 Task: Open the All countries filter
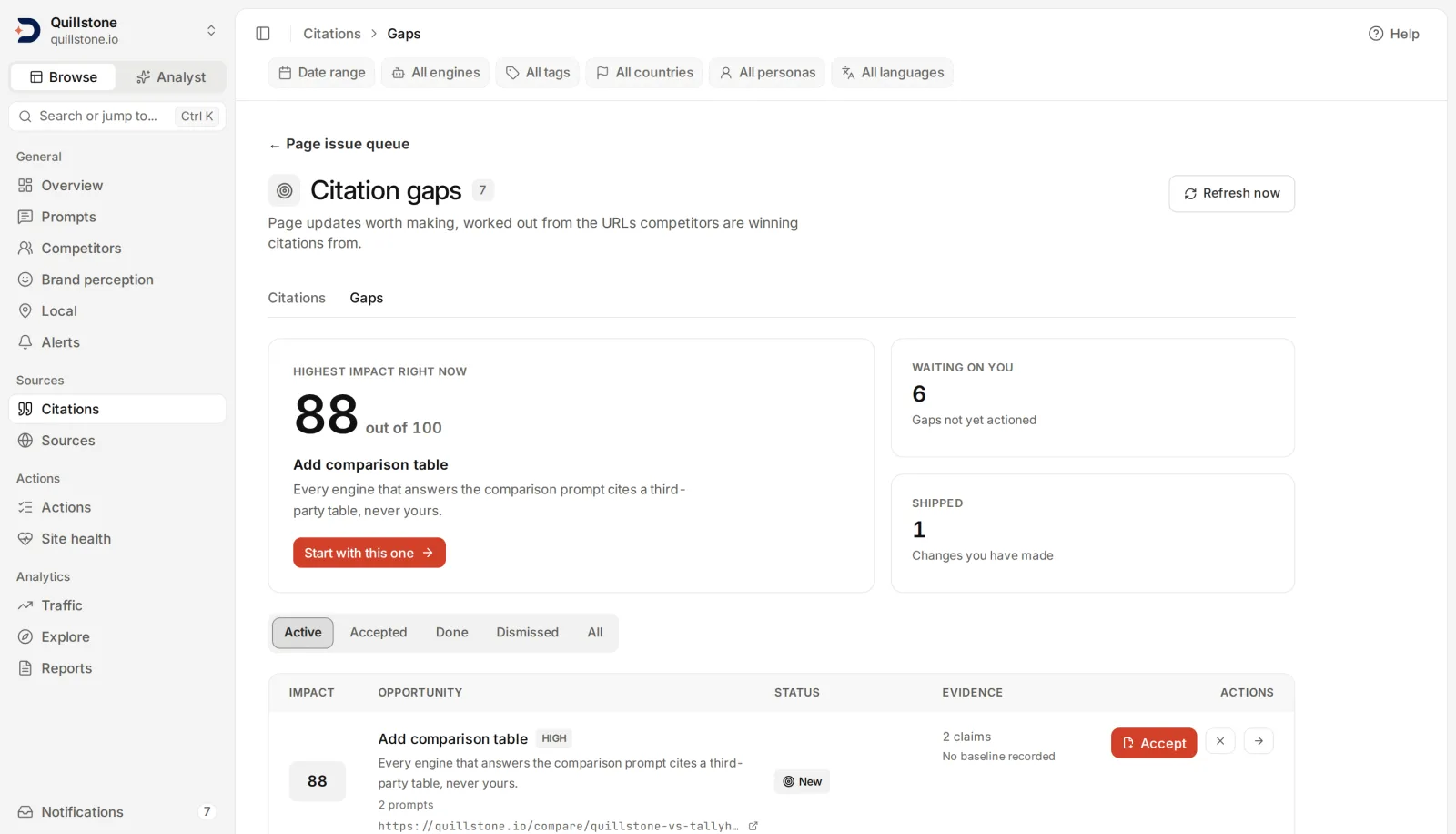pos(644,73)
